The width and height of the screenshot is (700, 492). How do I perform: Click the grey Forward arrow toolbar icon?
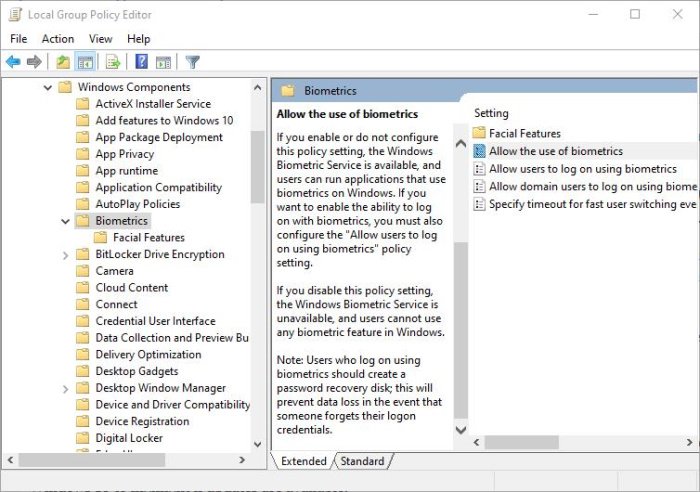[34, 62]
